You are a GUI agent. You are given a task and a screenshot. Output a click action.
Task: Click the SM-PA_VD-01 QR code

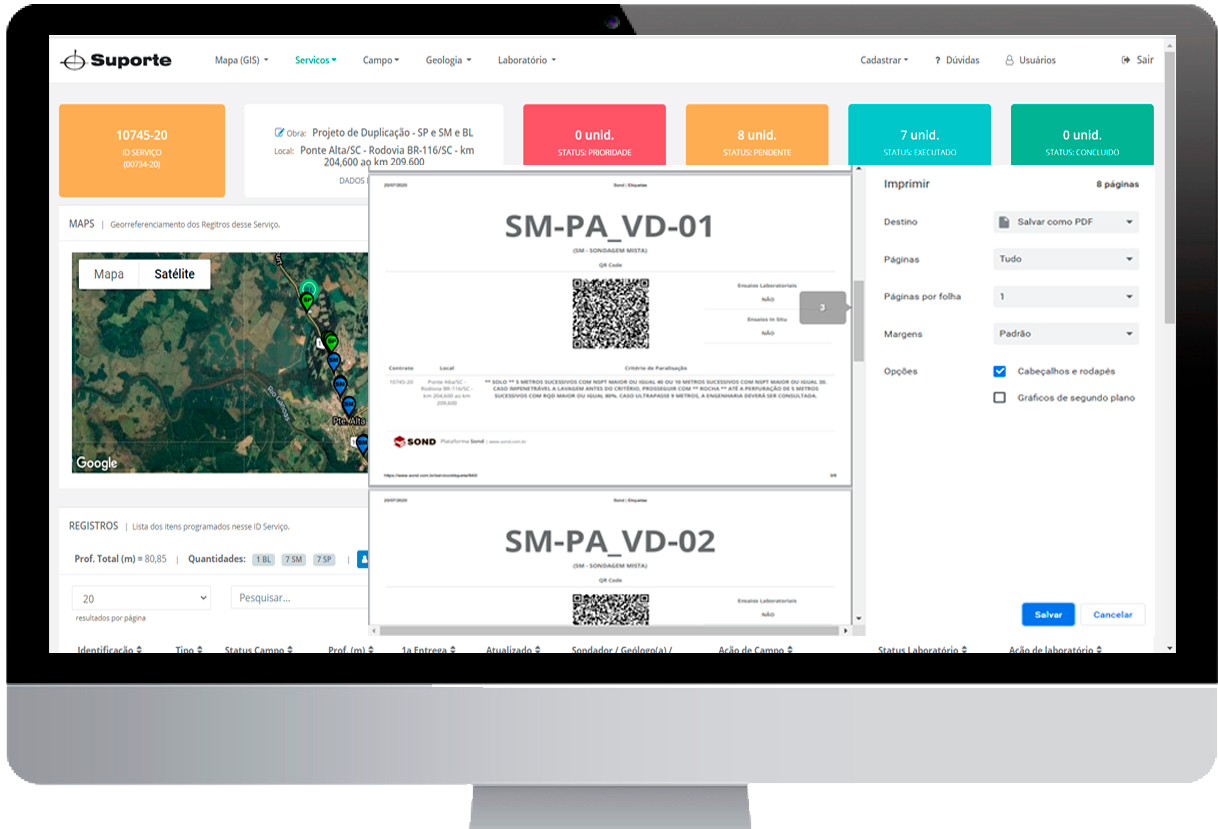tap(611, 314)
